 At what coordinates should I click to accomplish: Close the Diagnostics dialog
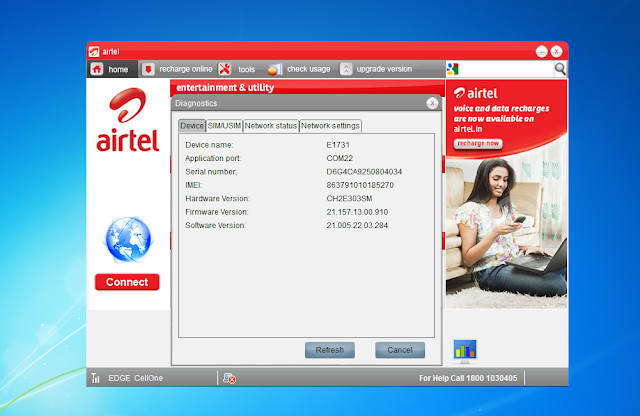(432, 103)
